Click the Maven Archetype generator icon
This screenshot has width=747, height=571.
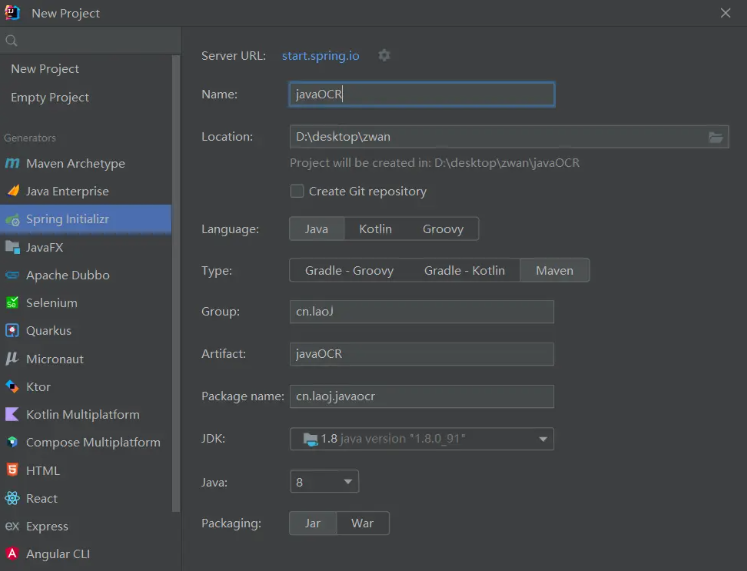12,163
